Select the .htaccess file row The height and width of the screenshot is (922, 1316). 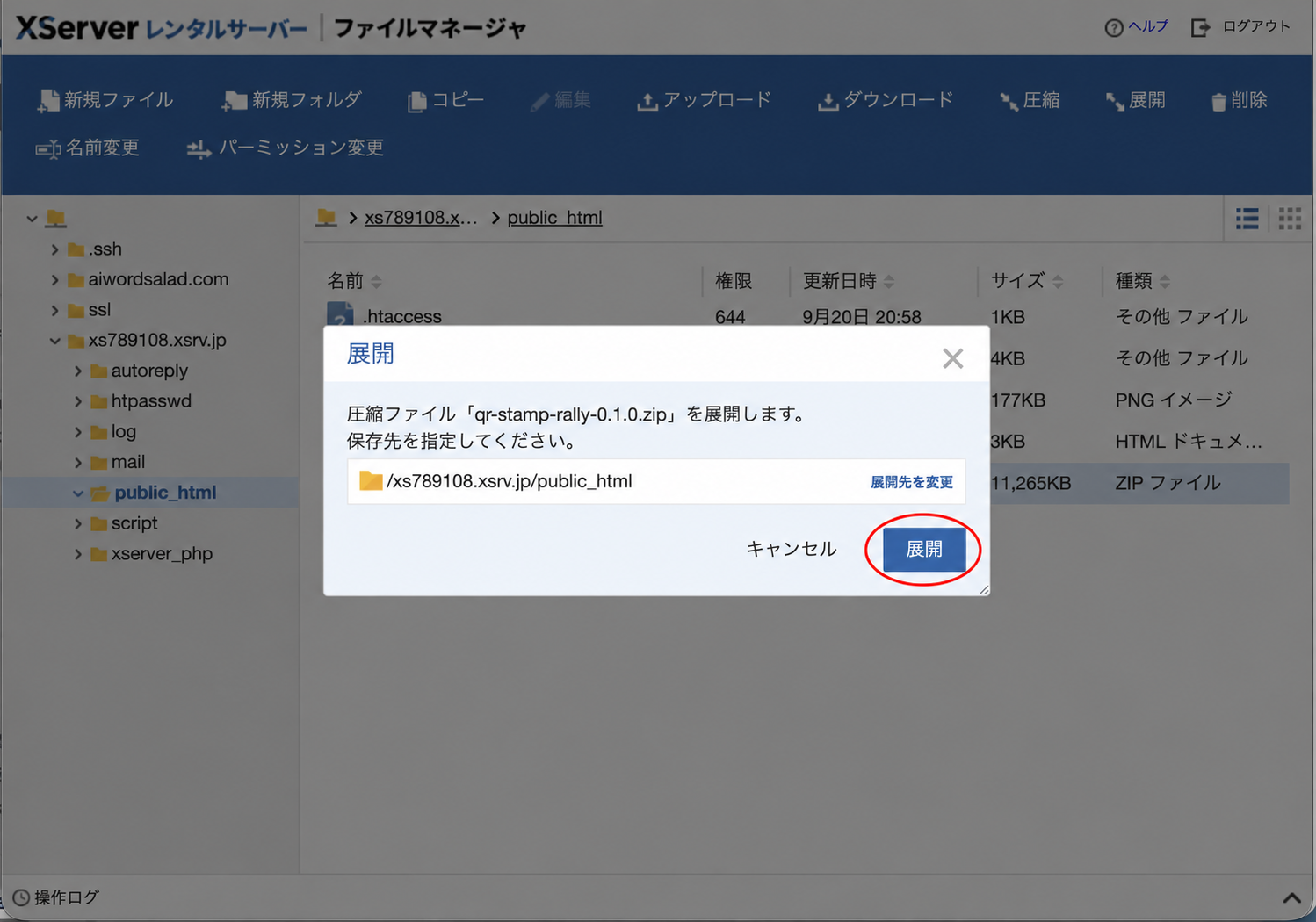coord(806,316)
